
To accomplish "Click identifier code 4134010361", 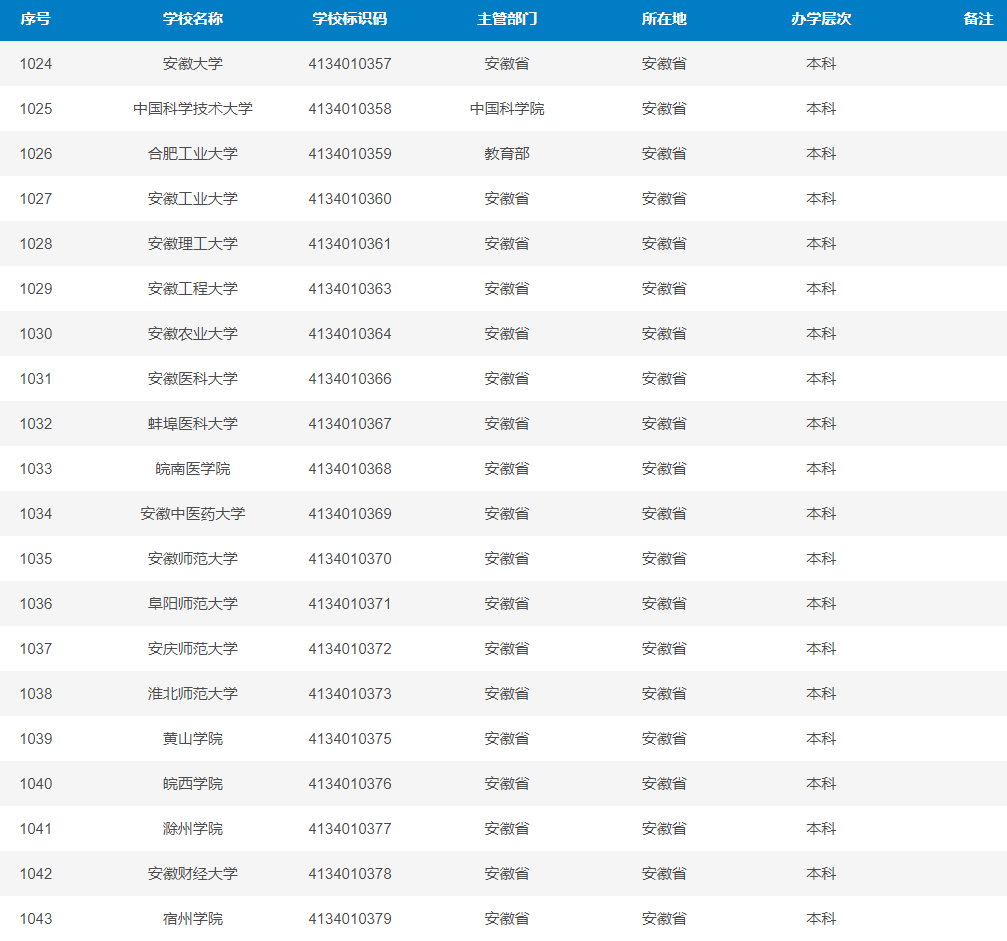I will [350, 243].
